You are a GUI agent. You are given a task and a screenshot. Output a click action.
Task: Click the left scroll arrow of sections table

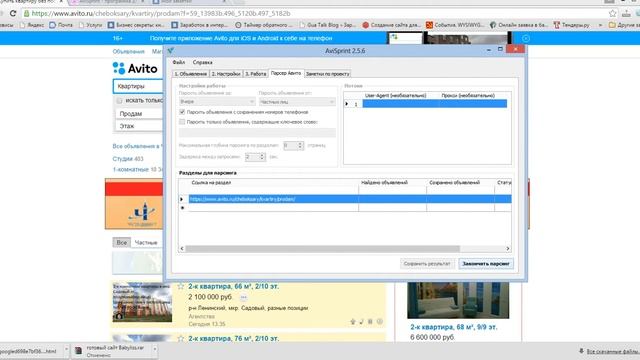tap(182, 248)
